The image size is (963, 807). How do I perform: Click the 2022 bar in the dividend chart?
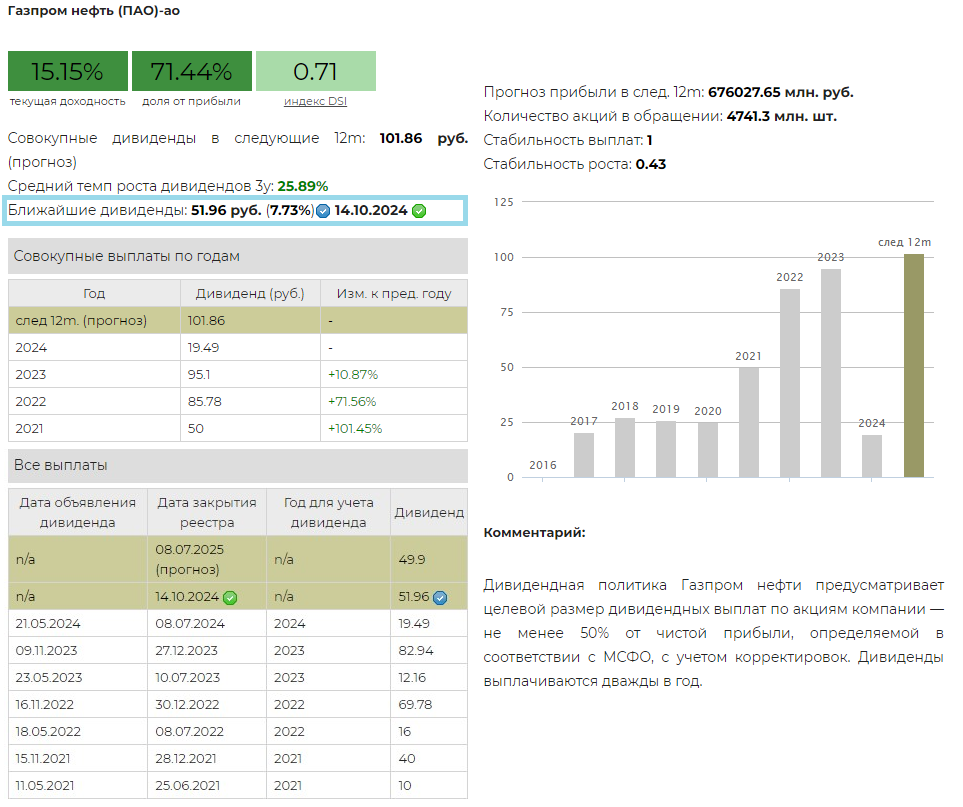tap(790, 383)
